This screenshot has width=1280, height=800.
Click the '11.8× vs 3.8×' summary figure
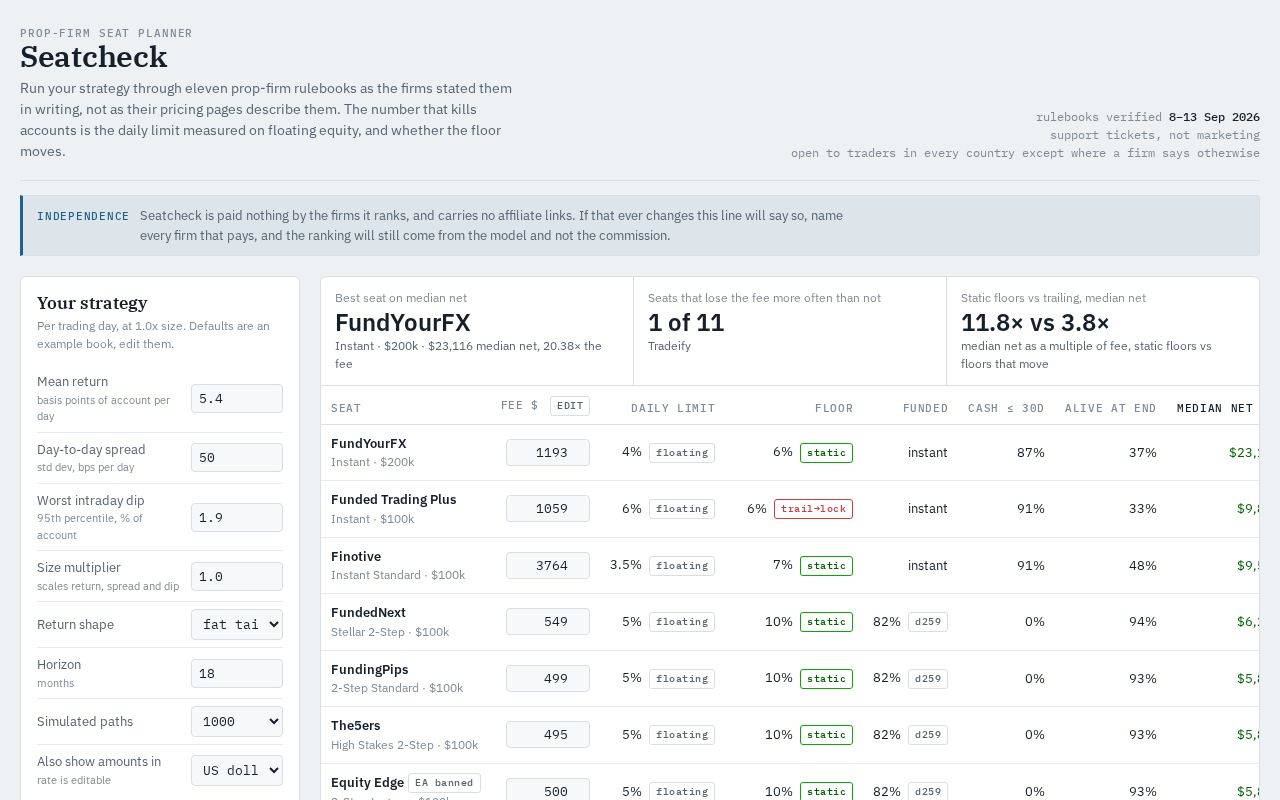point(1035,323)
